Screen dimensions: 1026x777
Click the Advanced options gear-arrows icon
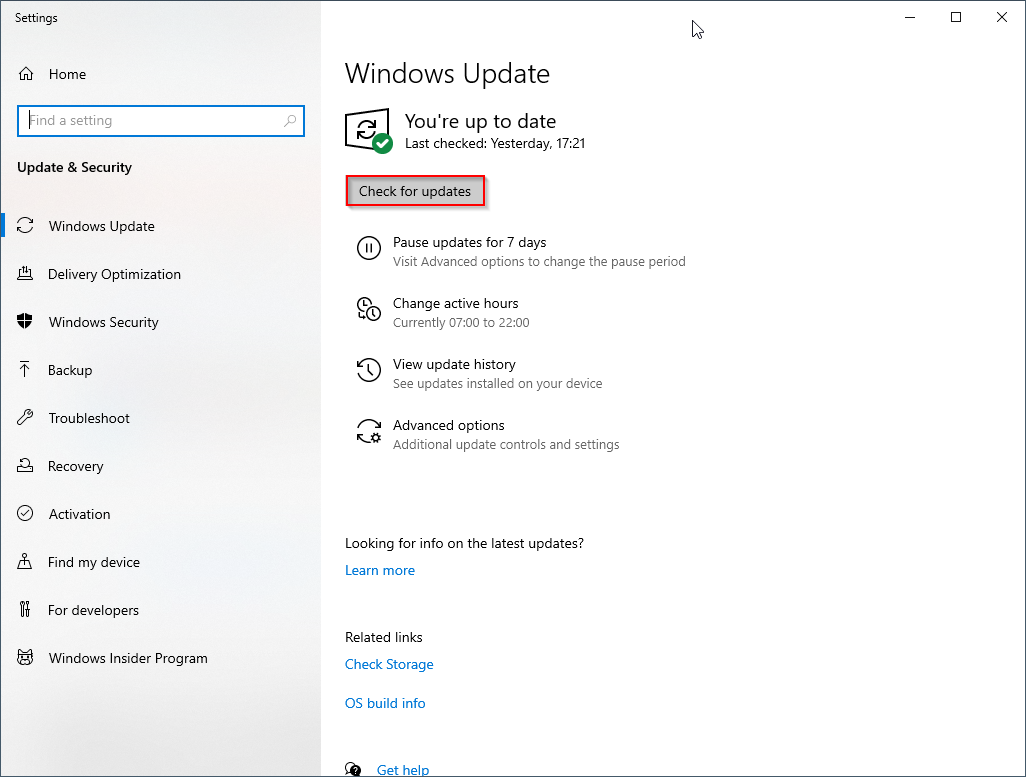click(x=368, y=431)
